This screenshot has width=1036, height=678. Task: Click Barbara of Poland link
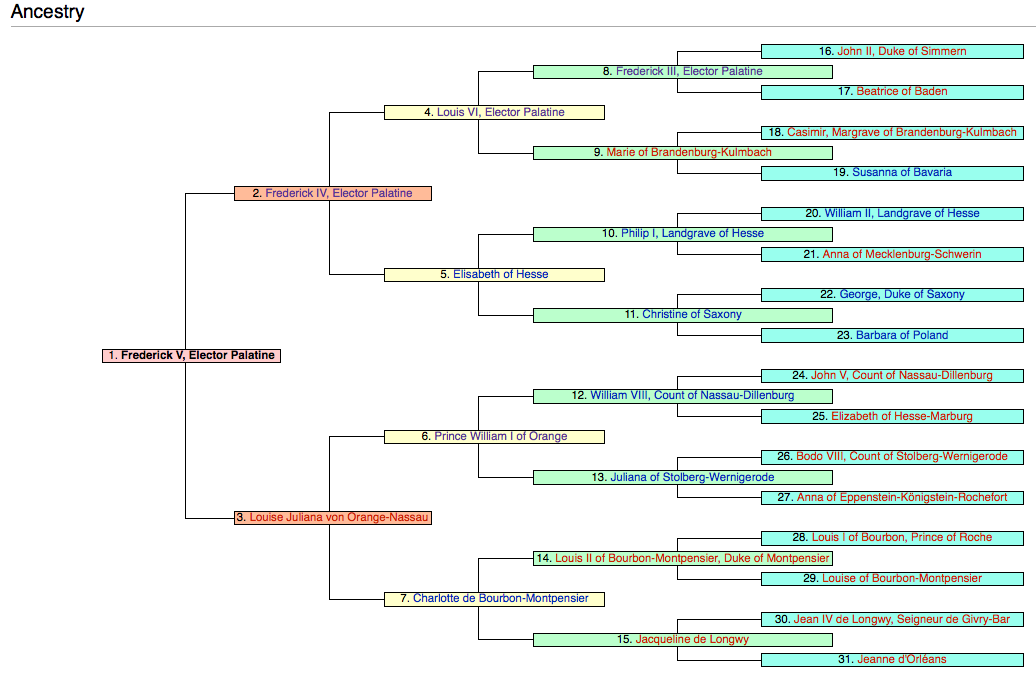tap(901, 335)
